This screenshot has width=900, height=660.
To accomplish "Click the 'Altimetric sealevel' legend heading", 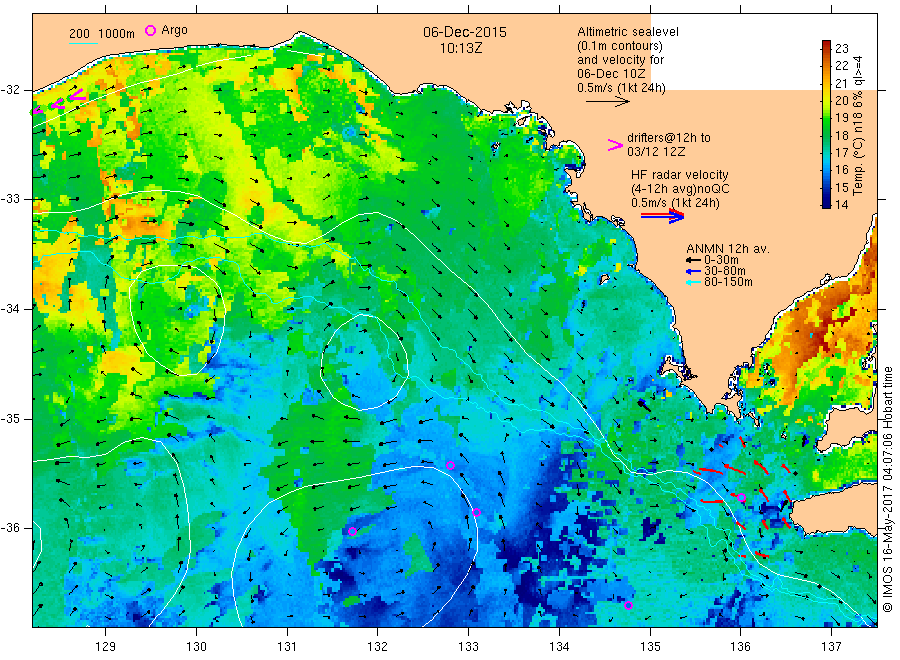I will click(x=627, y=32).
